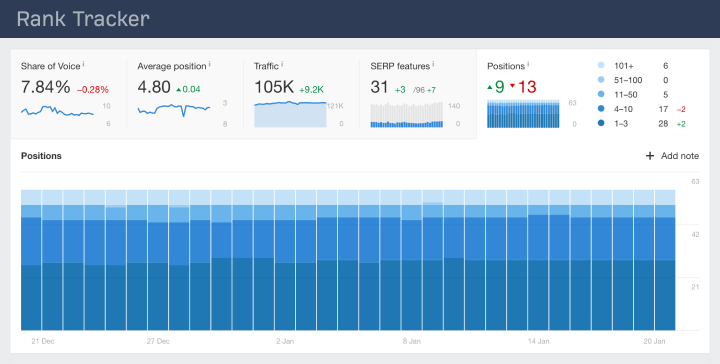Image resolution: width=720 pixels, height=364 pixels.
Task: Click the 20 Jan axis date label
Action: (654, 341)
